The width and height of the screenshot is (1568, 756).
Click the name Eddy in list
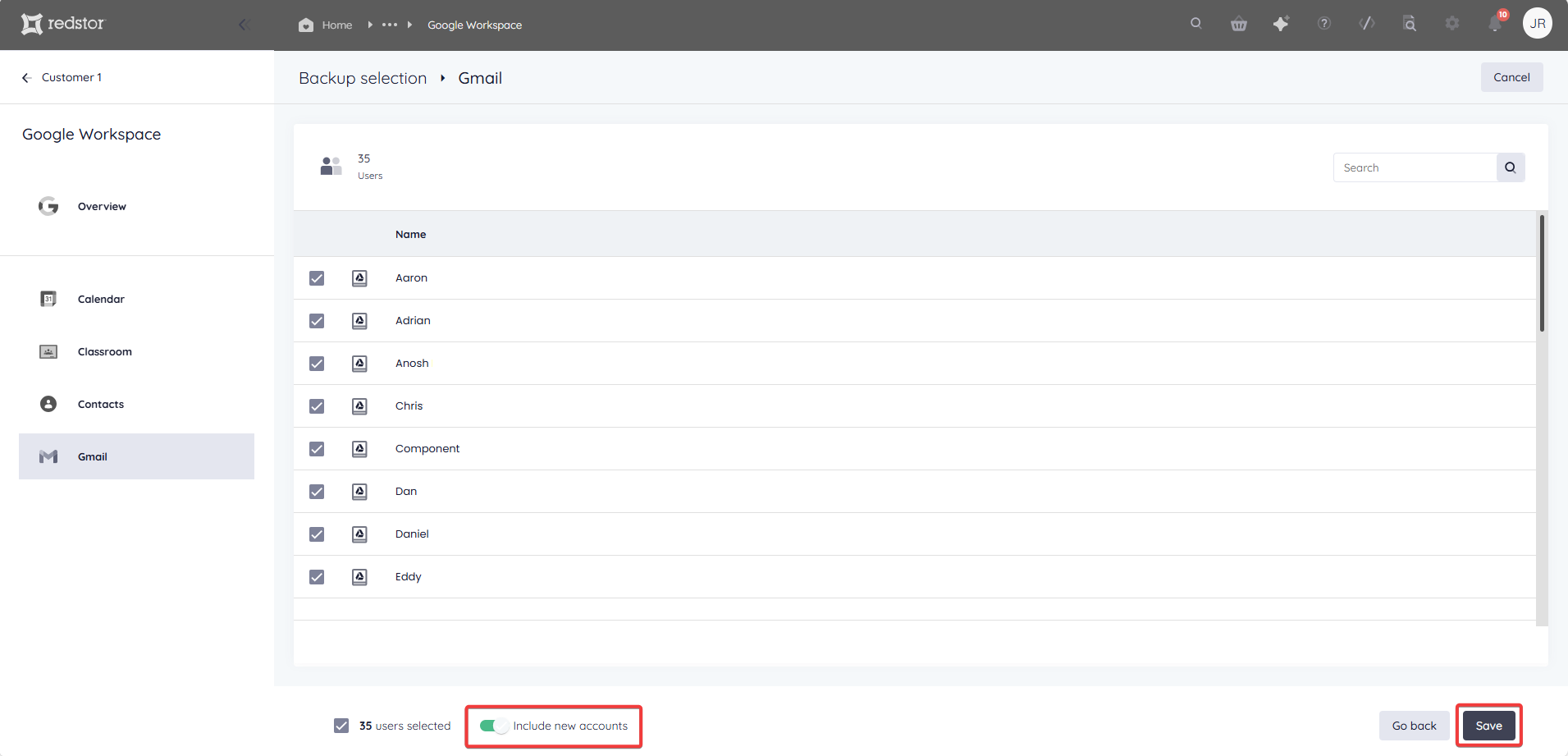coord(408,577)
